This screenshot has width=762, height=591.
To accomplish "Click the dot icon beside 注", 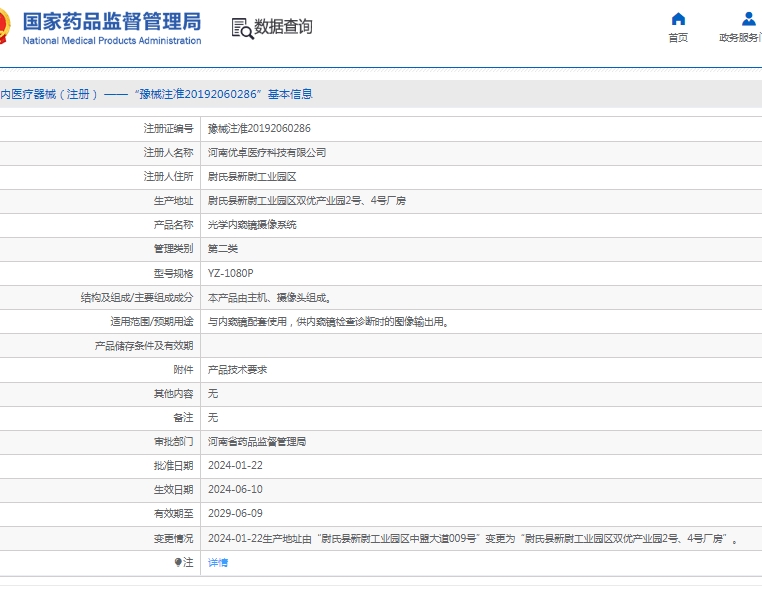I will pyautogui.click(x=178, y=562).
